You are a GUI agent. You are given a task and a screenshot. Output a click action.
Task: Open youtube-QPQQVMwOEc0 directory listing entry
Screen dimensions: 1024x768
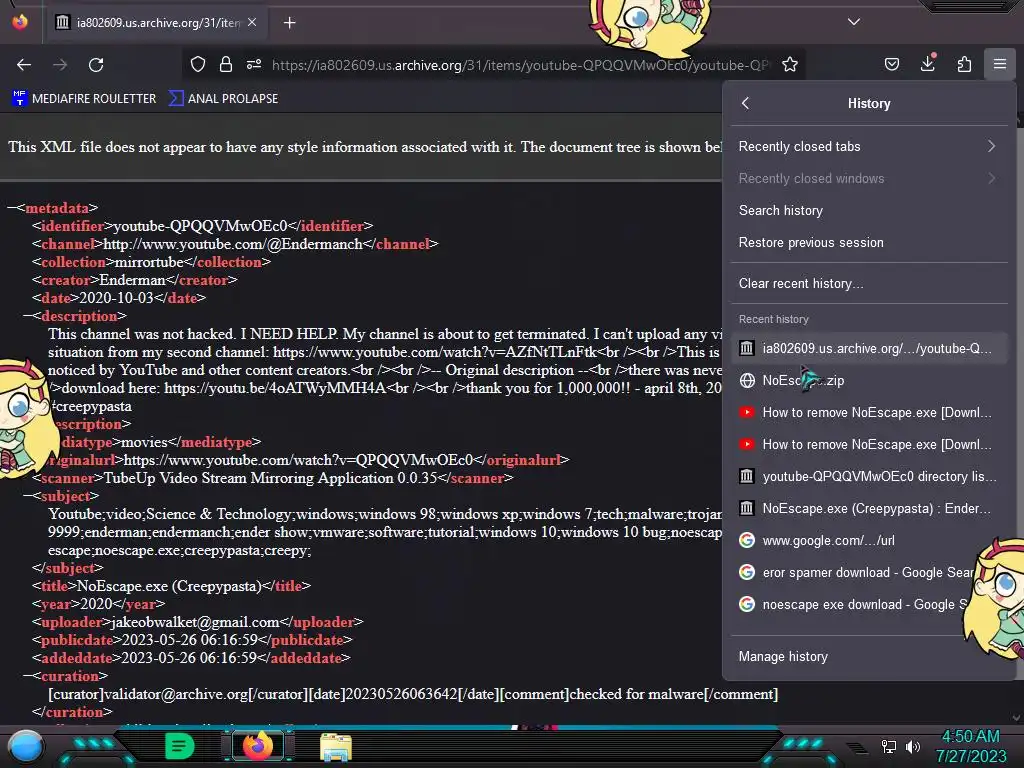tap(869, 476)
